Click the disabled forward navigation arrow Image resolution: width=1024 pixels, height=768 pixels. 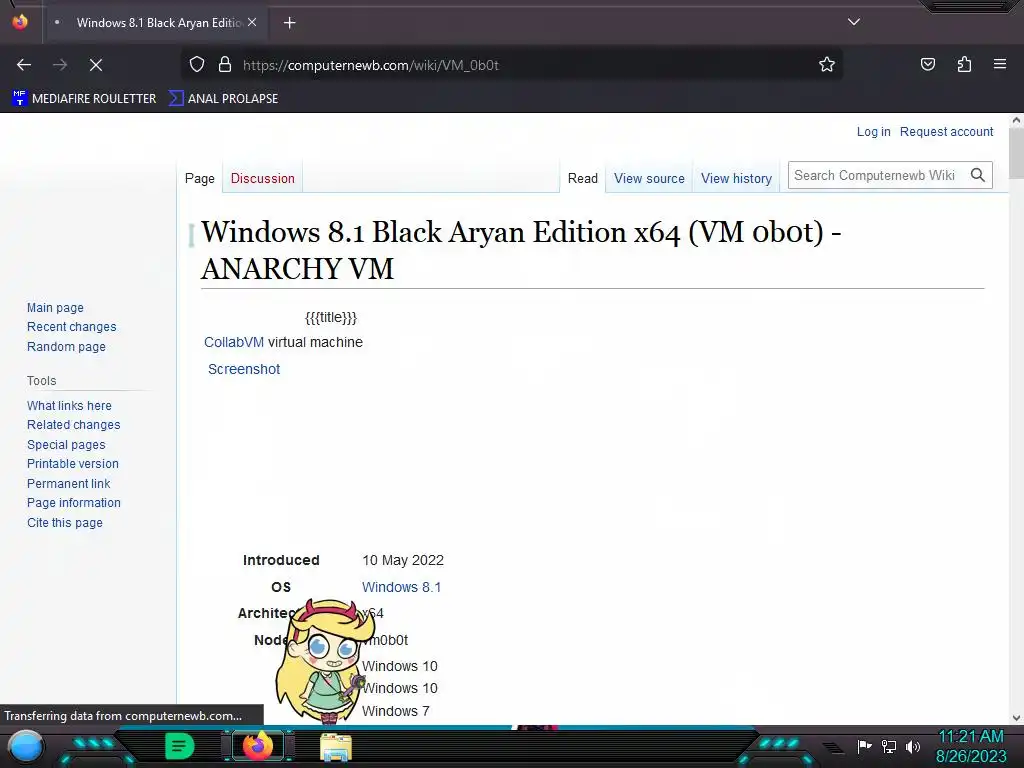tap(60, 65)
